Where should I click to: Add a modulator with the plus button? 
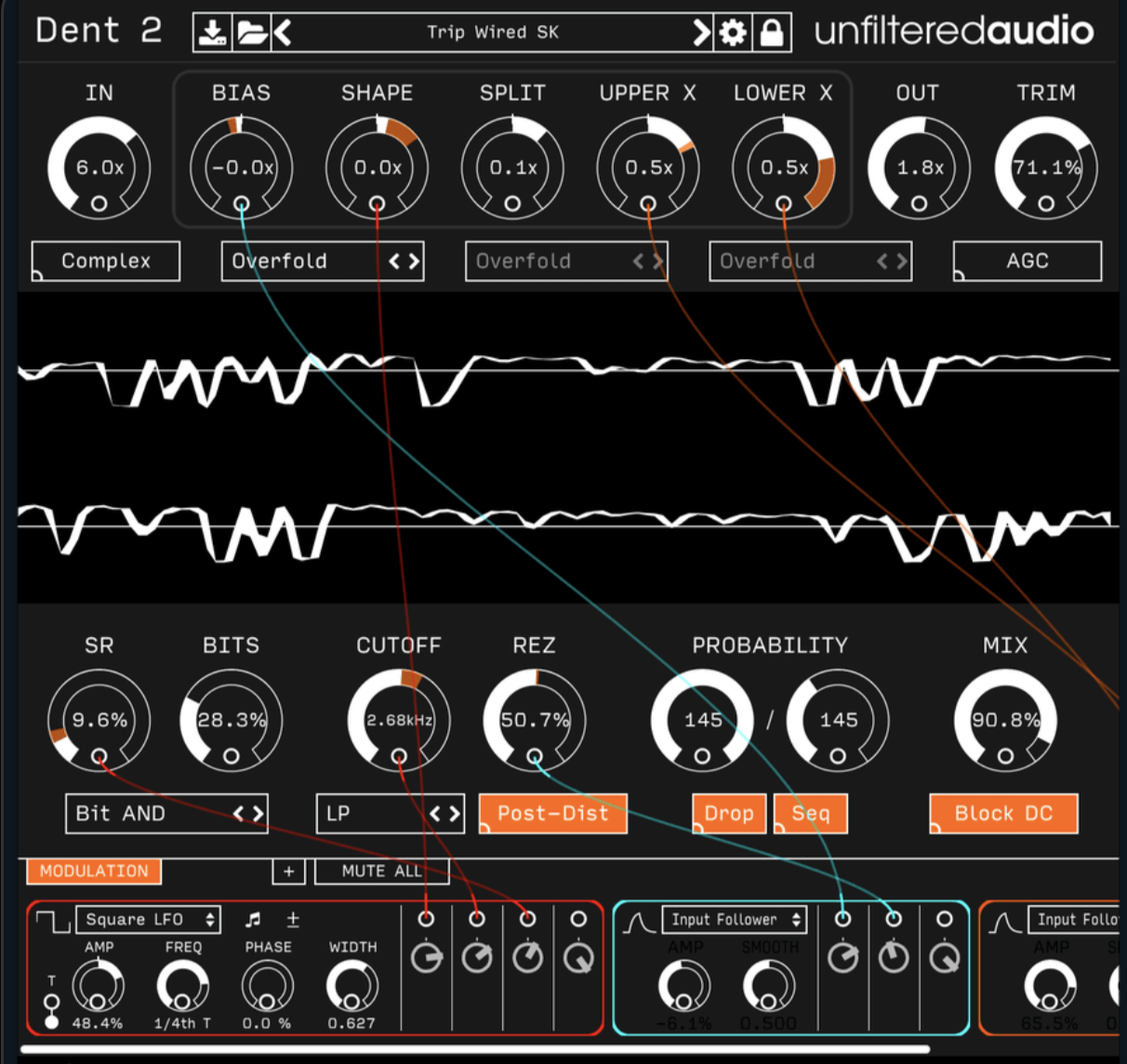[288, 871]
